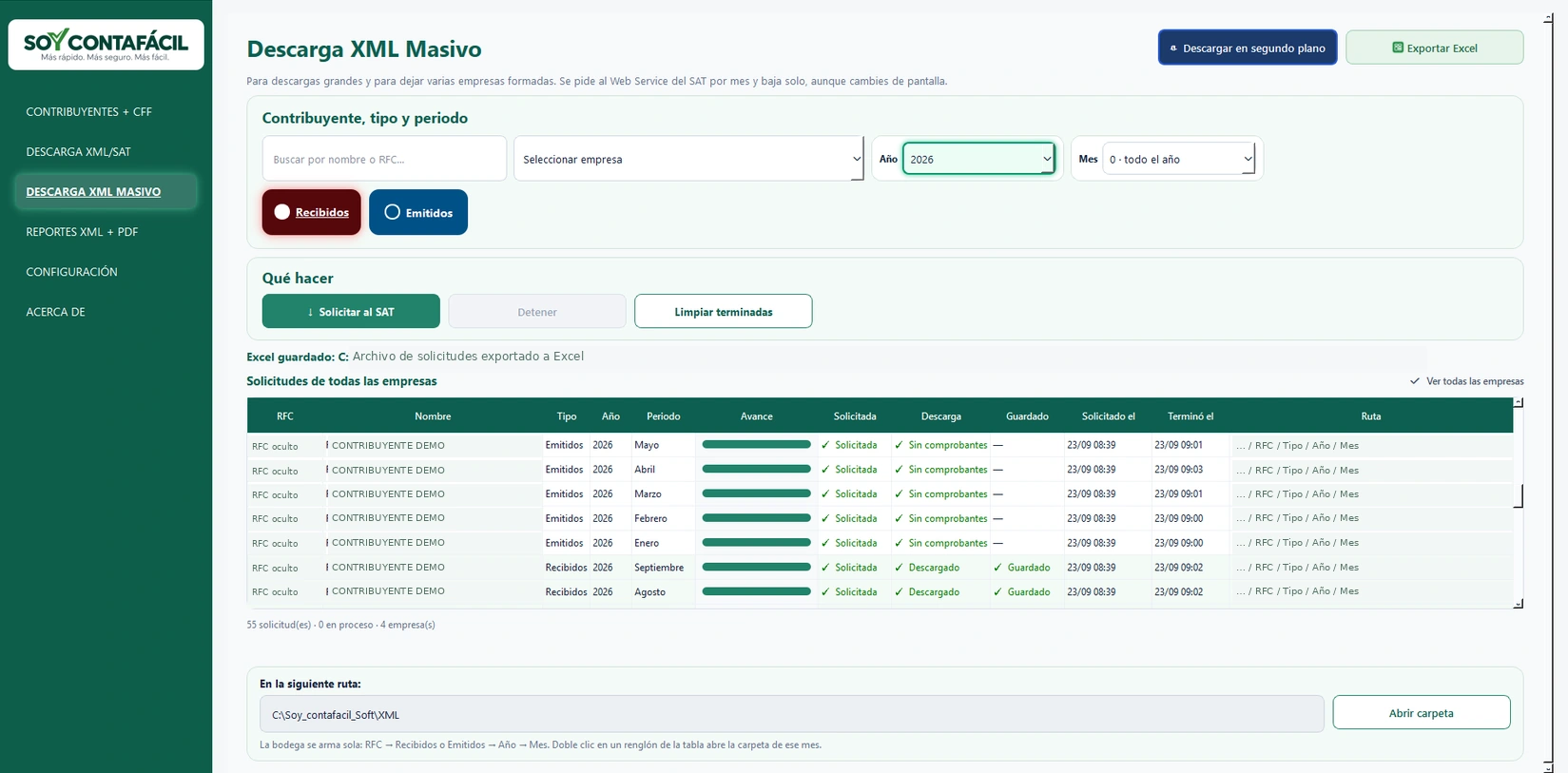Click Sin comprobantes in the Marzo row
Screen dimensions: 1568x773
[x=940, y=493]
